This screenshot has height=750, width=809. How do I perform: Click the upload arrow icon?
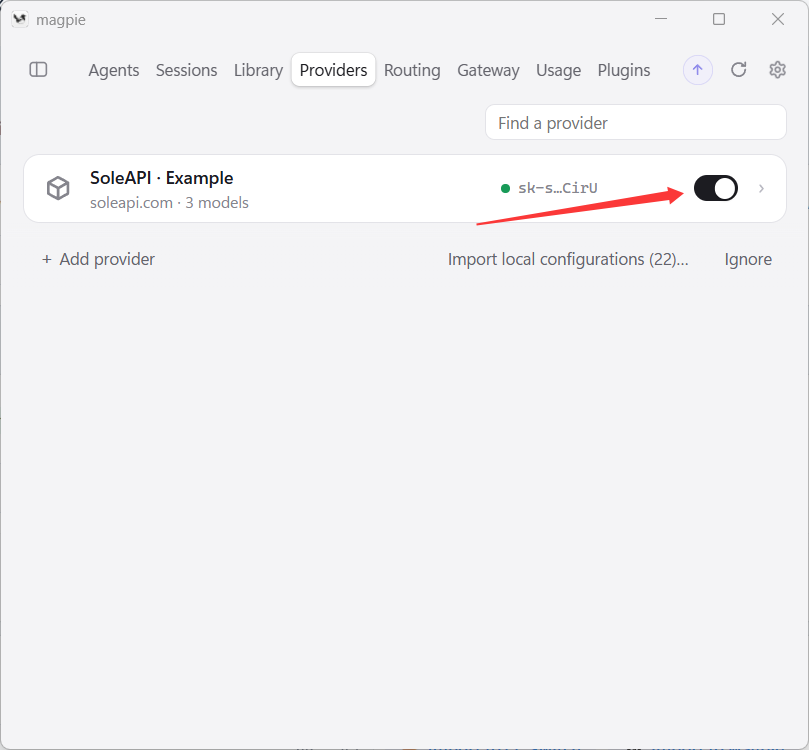click(x=698, y=70)
